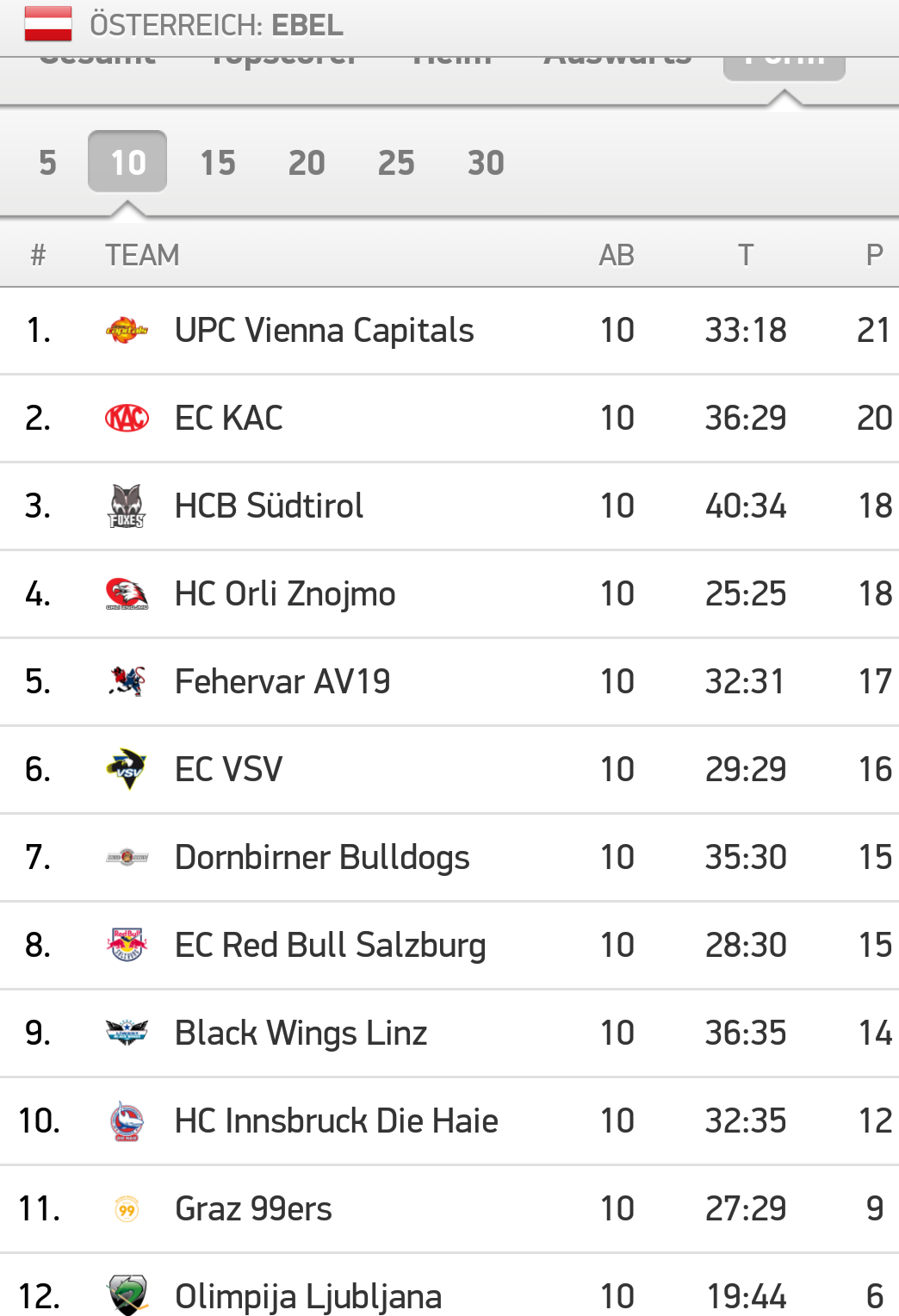Click the EC KAC red logo
Screen dimensions: 899x1316
[127, 419]
